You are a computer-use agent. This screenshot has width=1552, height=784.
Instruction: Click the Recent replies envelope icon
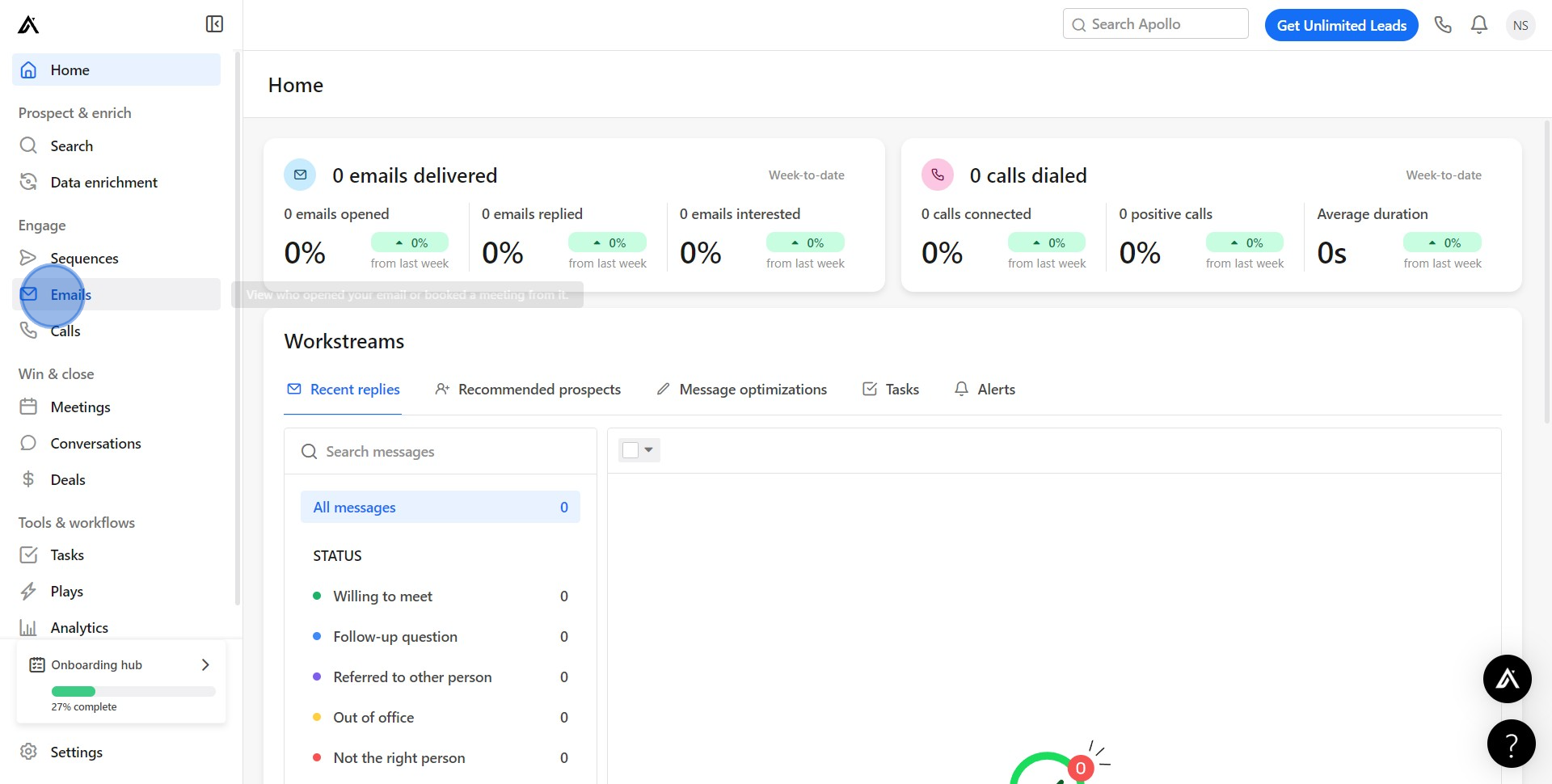pyautogui.click(x=294, y=389)
